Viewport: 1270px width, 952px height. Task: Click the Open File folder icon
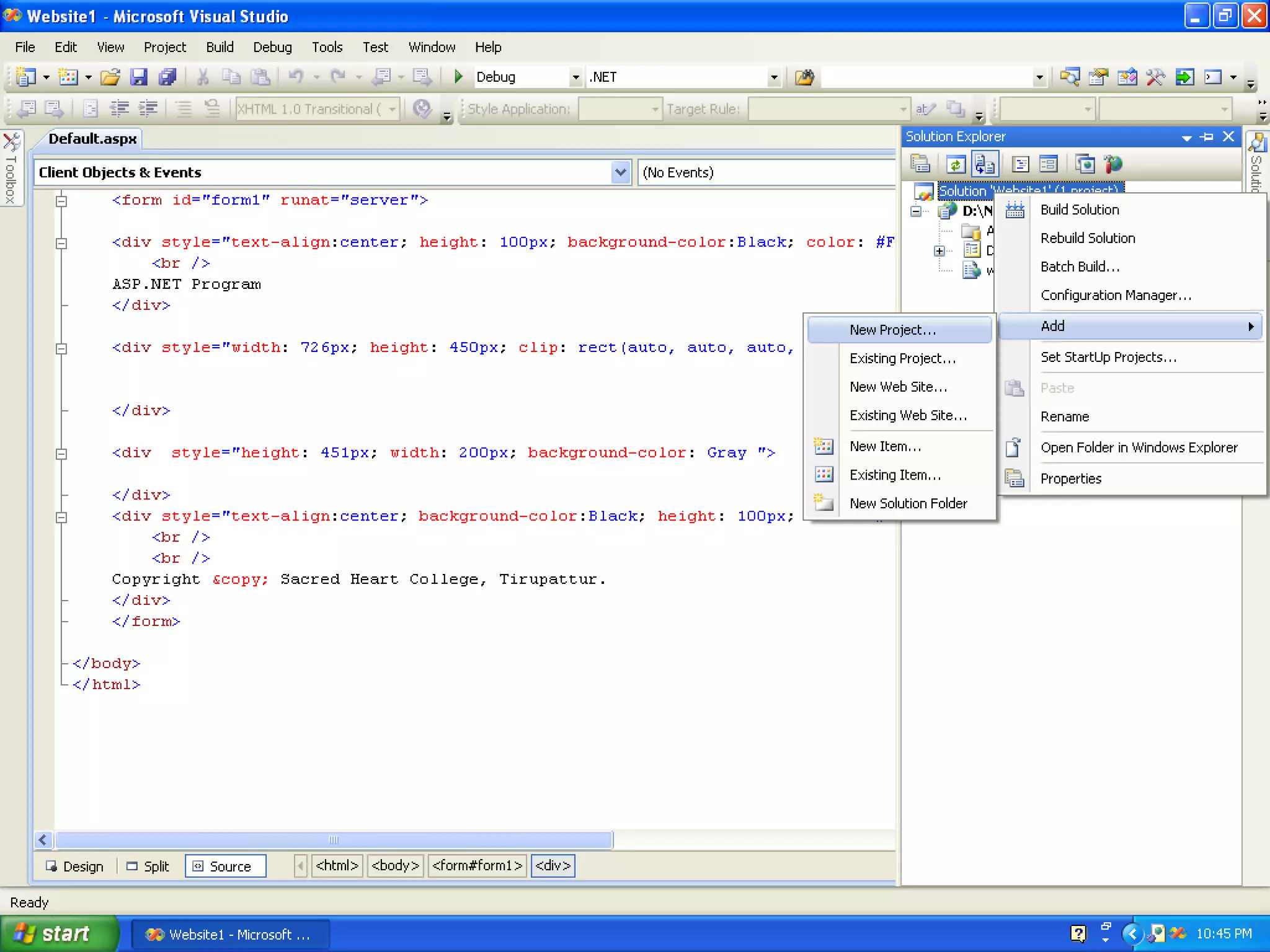click(x=110, y=77)
